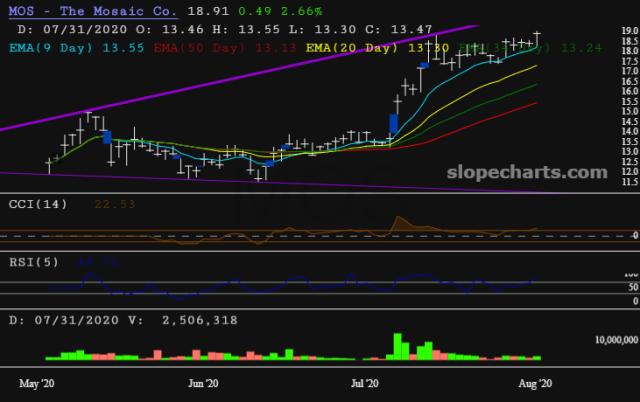Click the large blue candle in early July
Viewport: 640px width, 402px height.
(394, 124)
